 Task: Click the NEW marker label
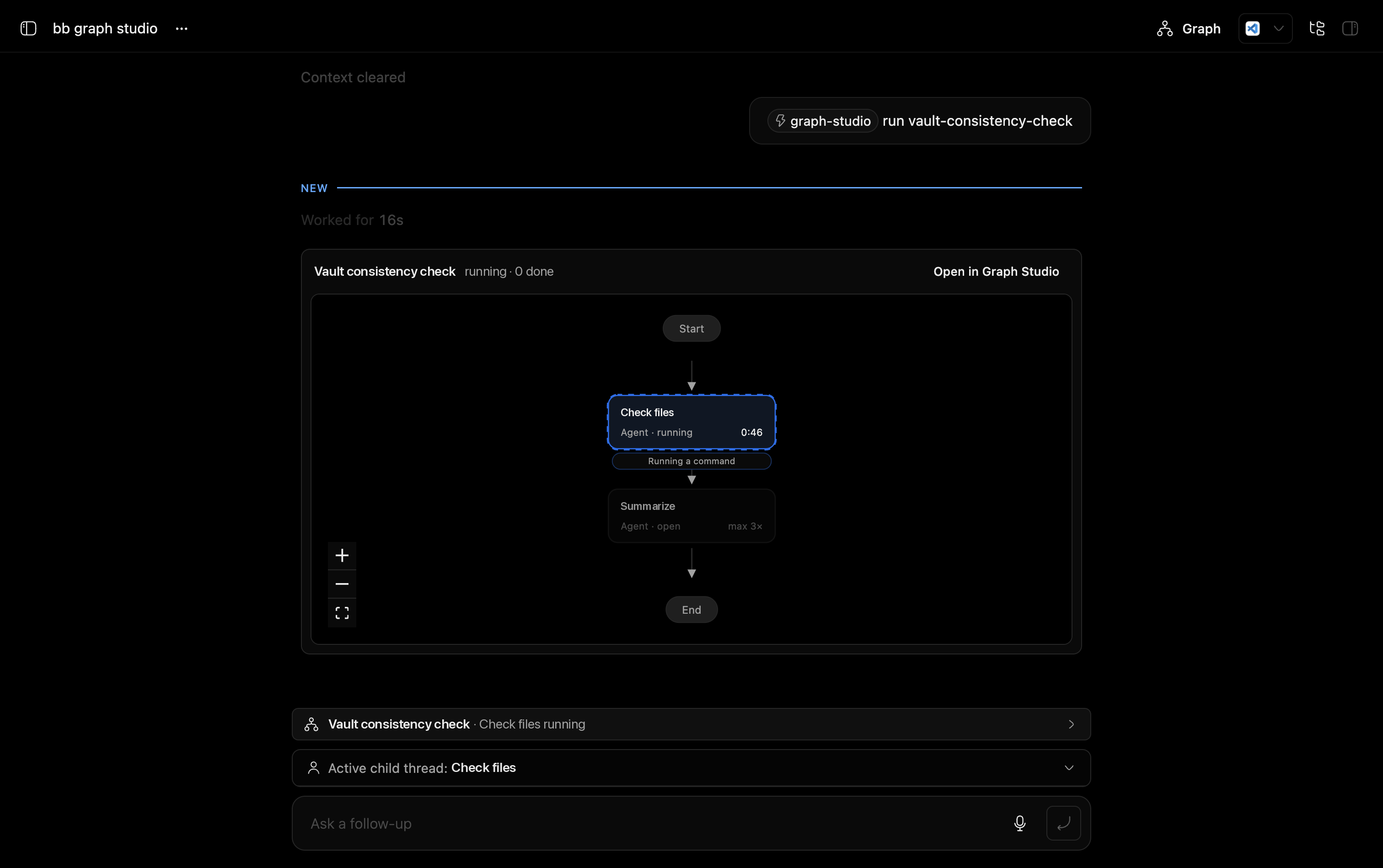point(314,188)
